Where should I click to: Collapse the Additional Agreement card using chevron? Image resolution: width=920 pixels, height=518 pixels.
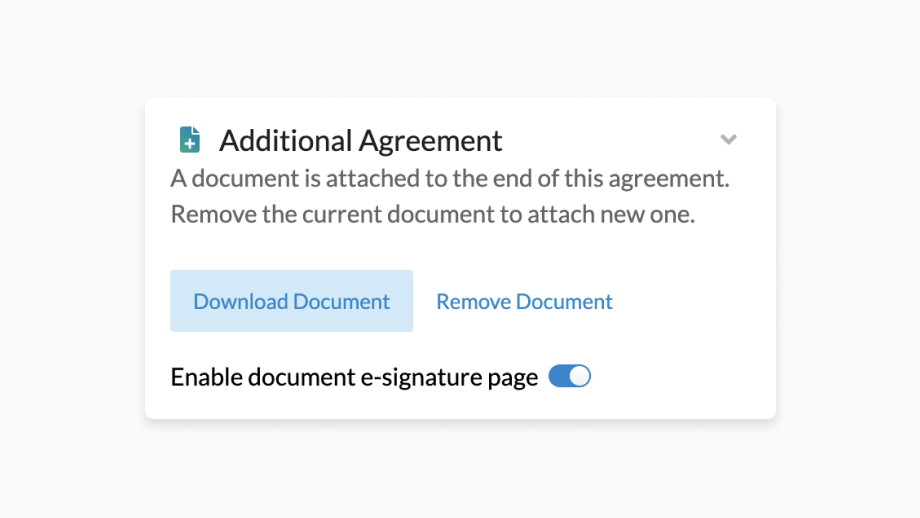tap(729, 139)
